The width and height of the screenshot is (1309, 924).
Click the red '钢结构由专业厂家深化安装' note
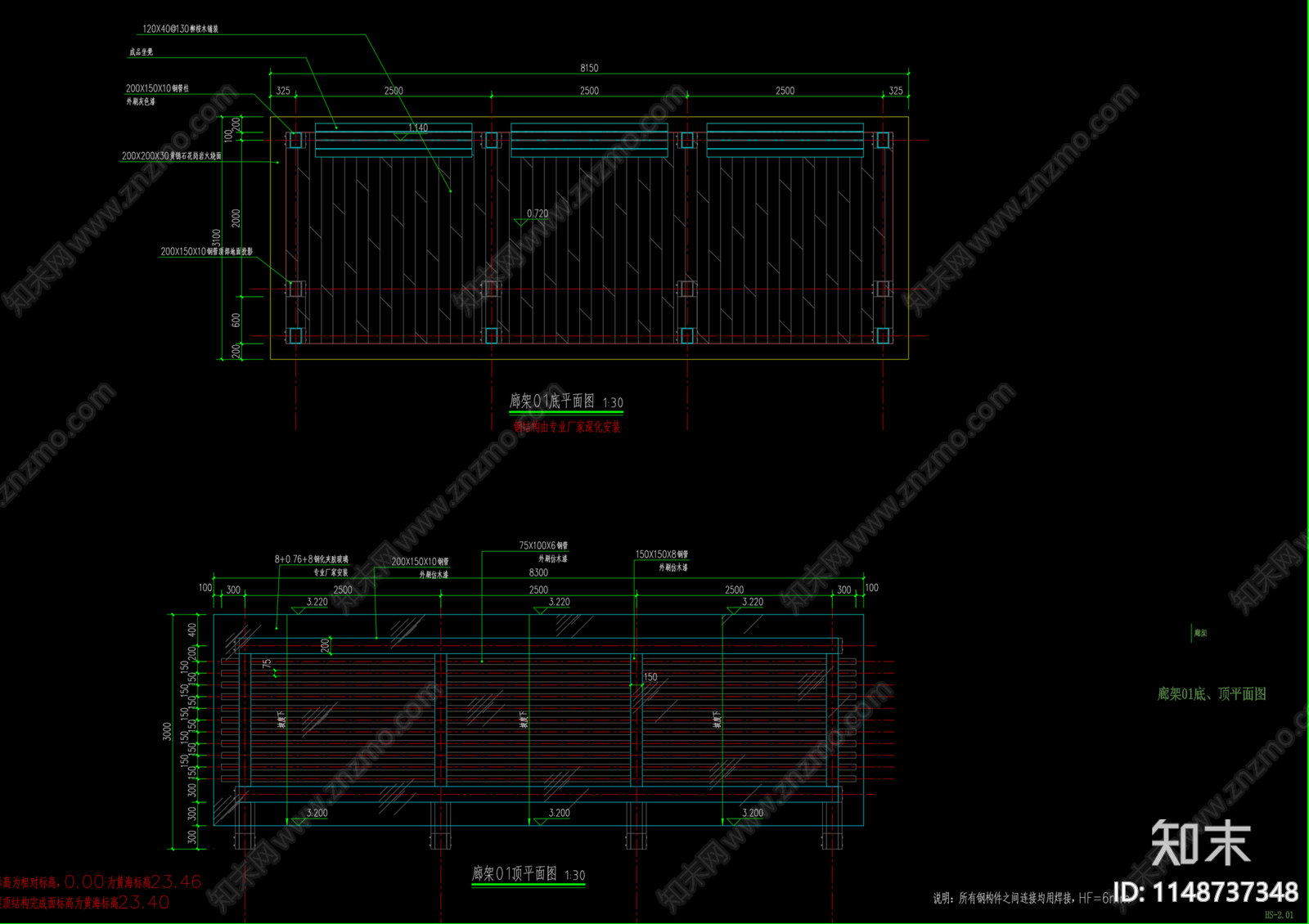567,426
